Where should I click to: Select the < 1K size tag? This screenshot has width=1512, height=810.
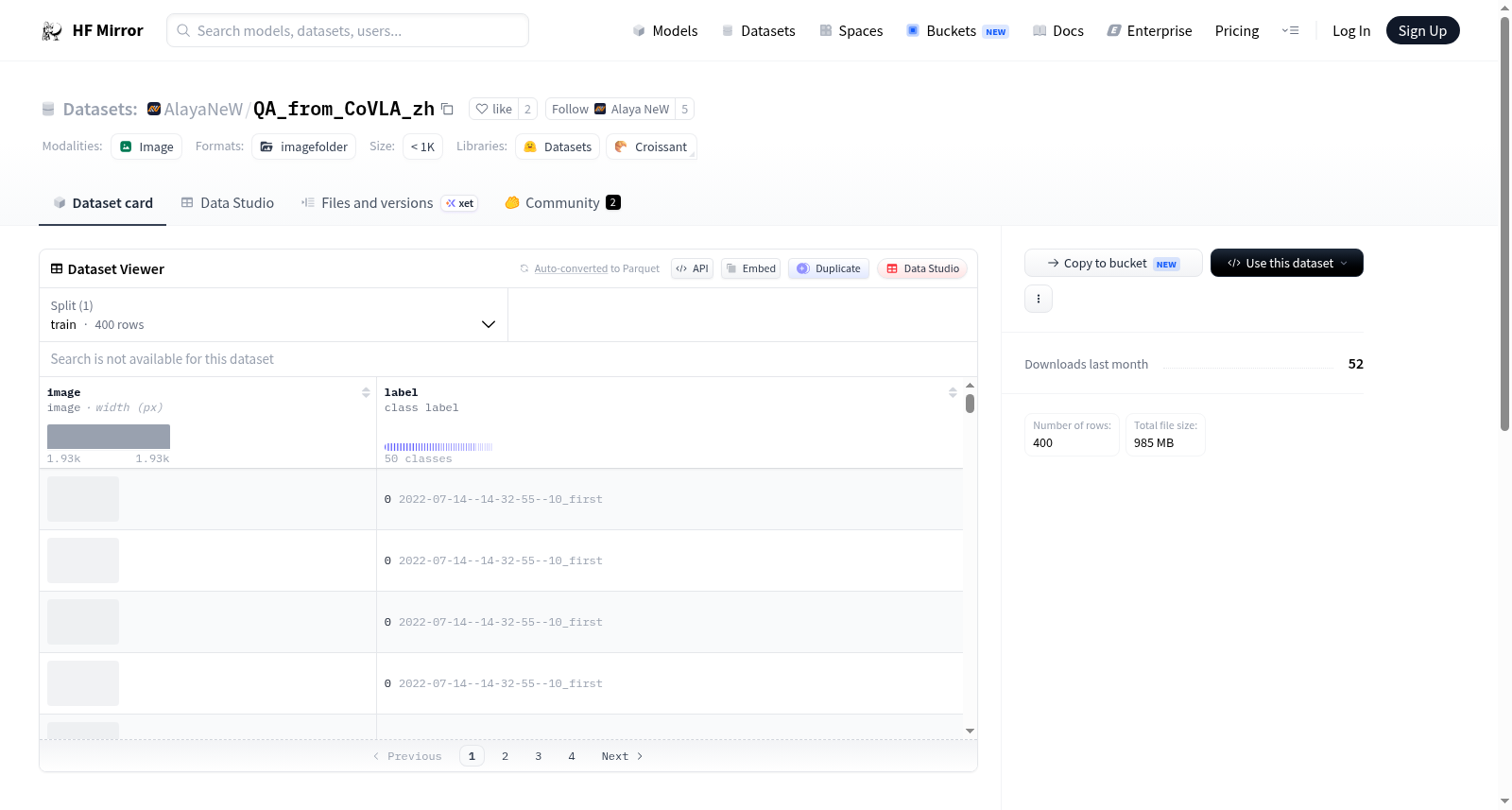click(422, 146)
